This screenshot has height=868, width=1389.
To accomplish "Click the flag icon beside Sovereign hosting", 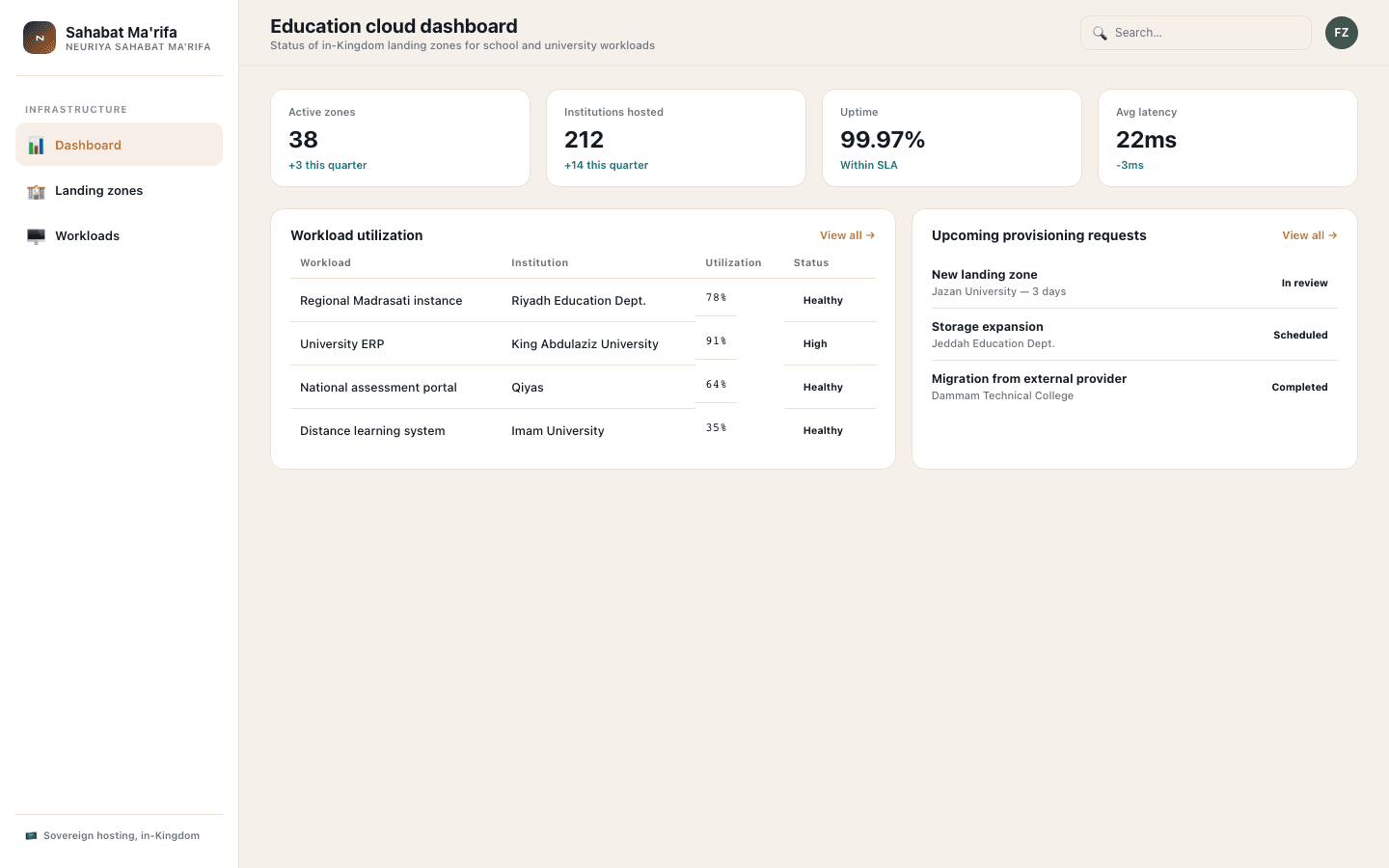I will pyautogui.click(x=31, y=836).
